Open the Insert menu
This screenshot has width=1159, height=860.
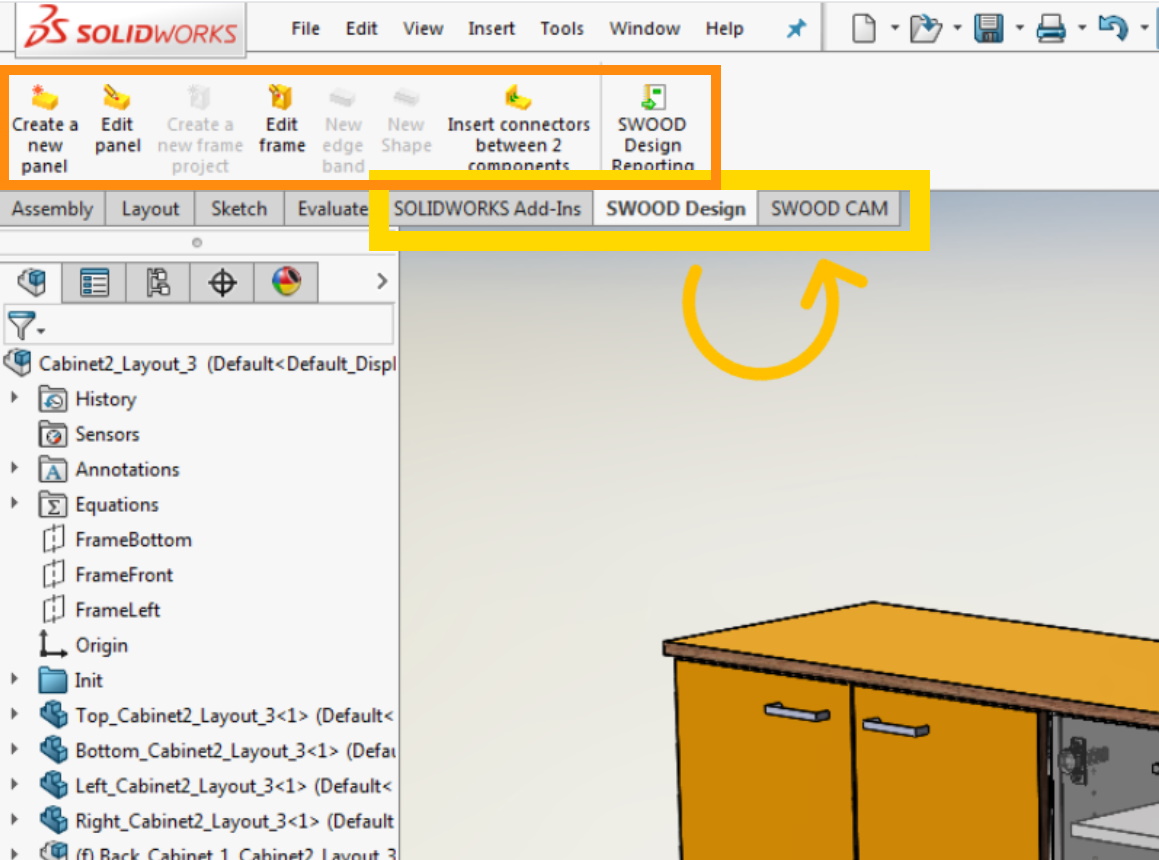click(x=491, y=29)
